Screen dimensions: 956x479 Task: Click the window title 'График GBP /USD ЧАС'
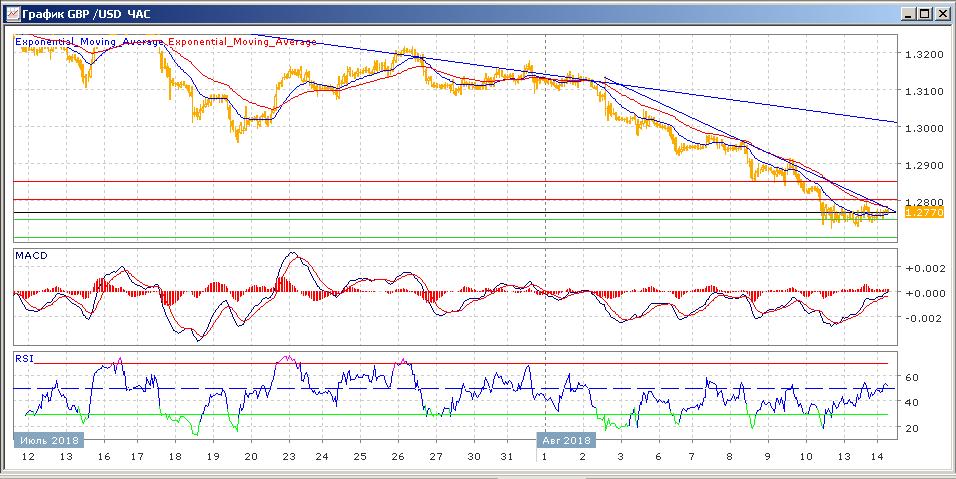point(82,13)
